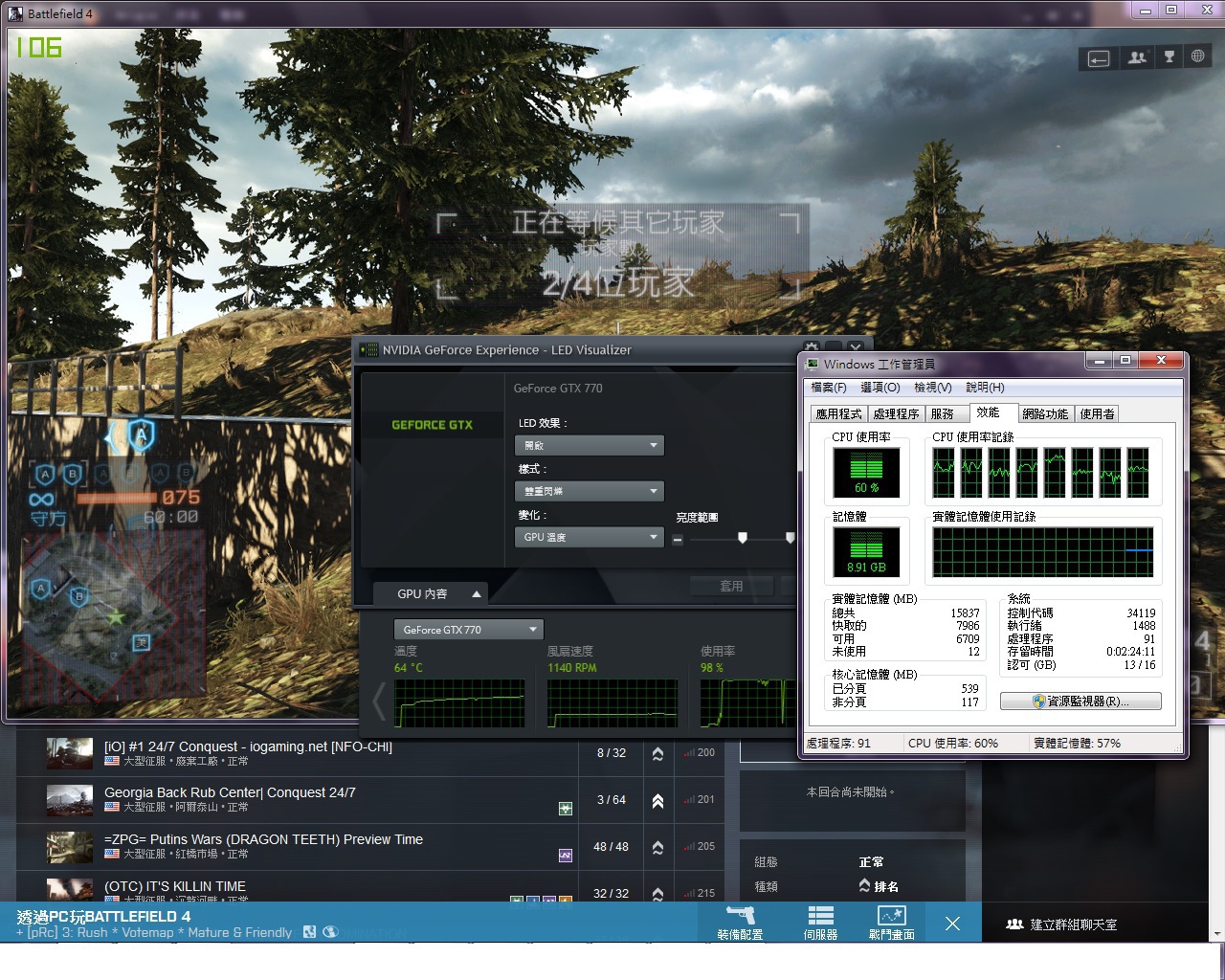Click the right brightness range slider handle

(790, 539)
